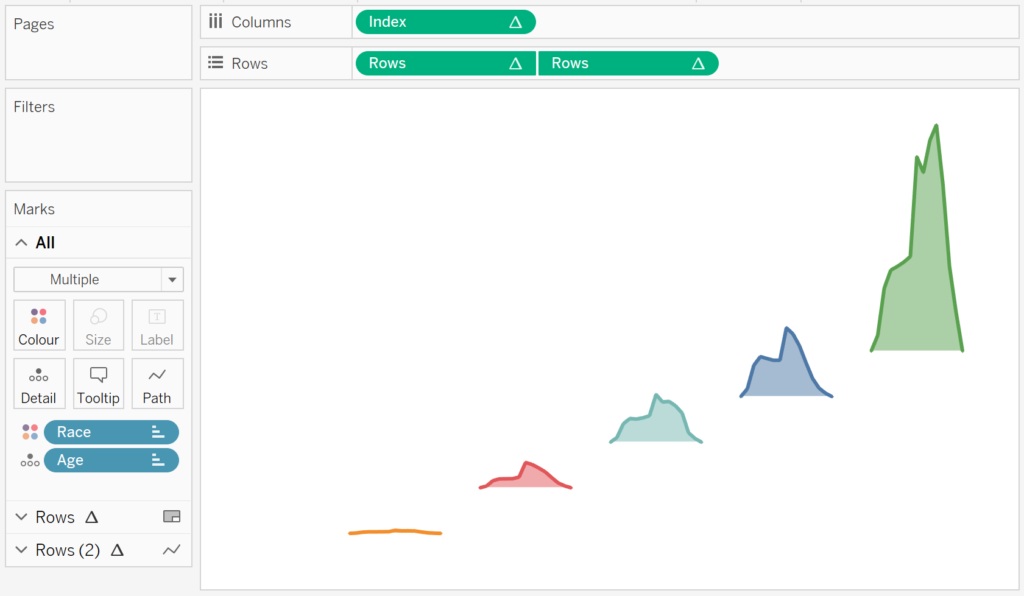This screenshot has width=1024, height=596.
Task: Open the Path marks card
Action: click(157, 383)
